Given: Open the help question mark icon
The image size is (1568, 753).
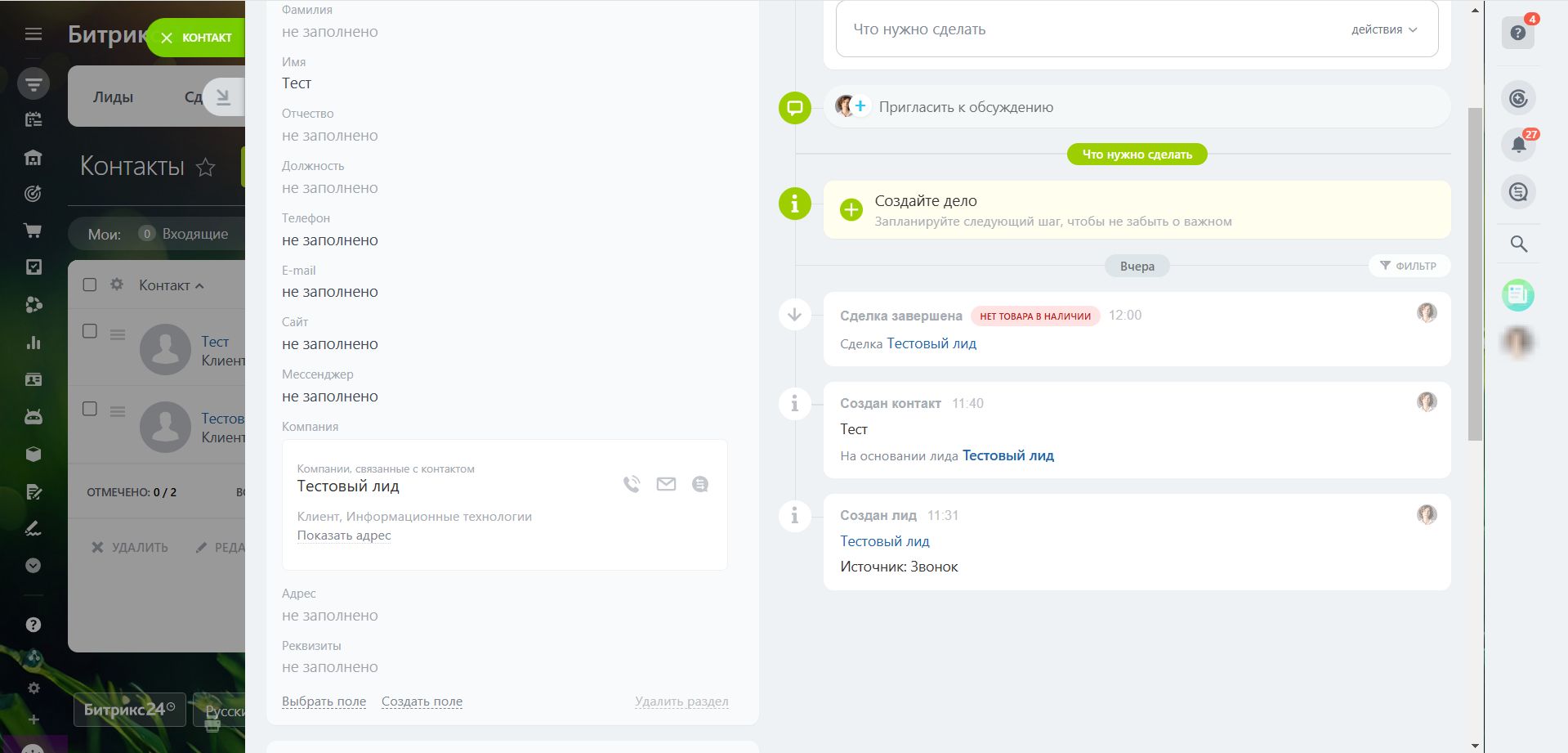Looking at the screenshot, I should click(1518, 33).
